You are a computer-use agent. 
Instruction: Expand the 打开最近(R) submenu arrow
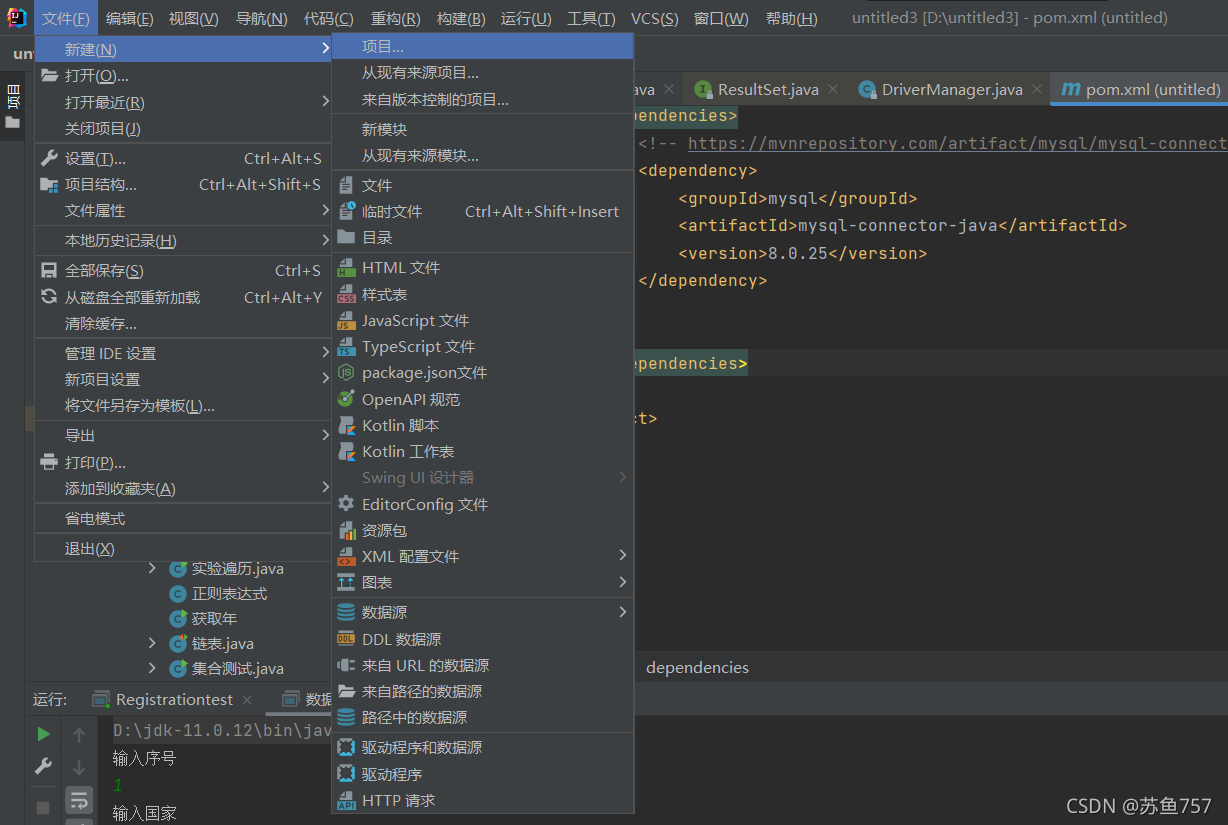point(325,102)
